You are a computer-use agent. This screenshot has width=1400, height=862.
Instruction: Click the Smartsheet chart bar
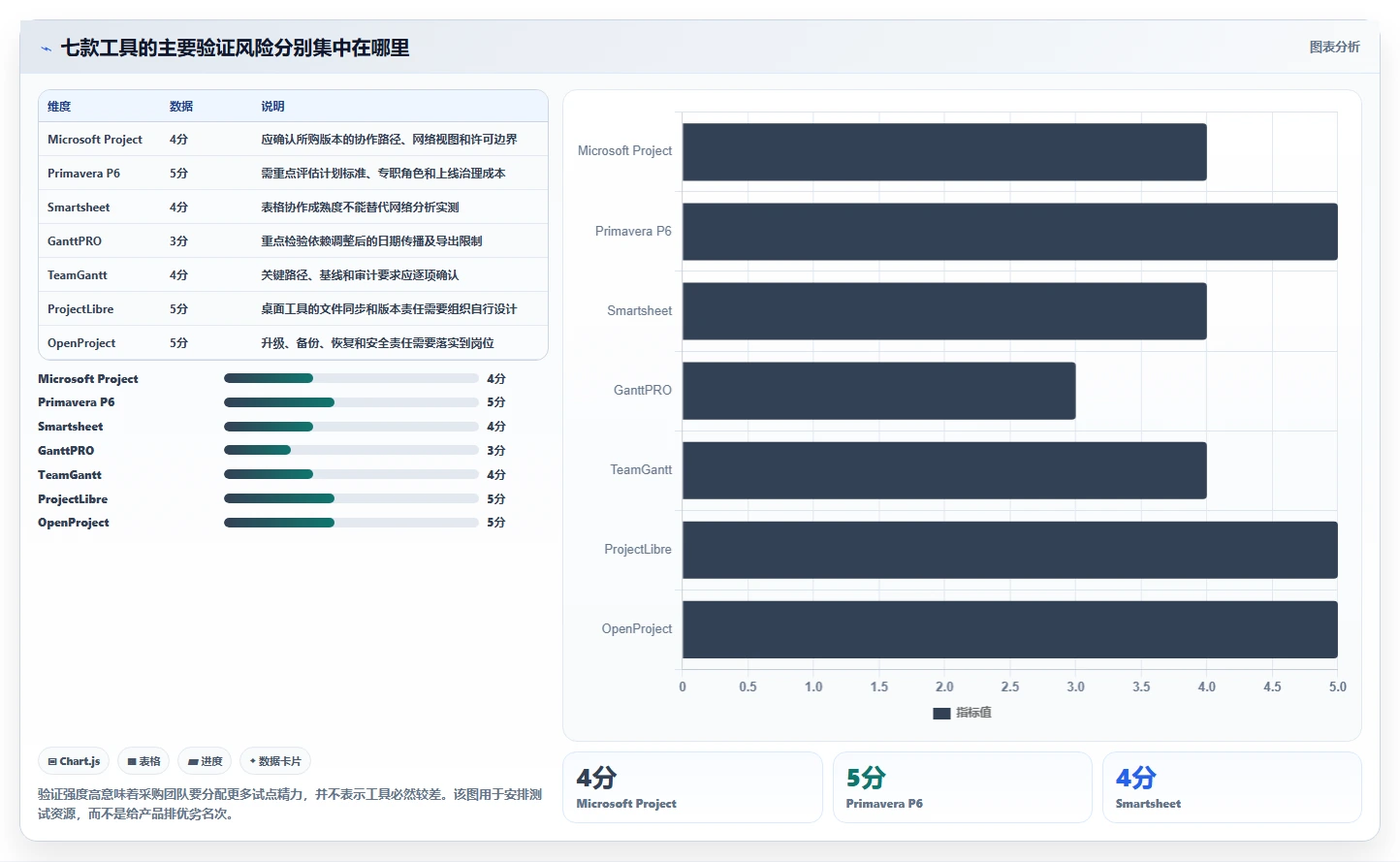pos(944,311)
